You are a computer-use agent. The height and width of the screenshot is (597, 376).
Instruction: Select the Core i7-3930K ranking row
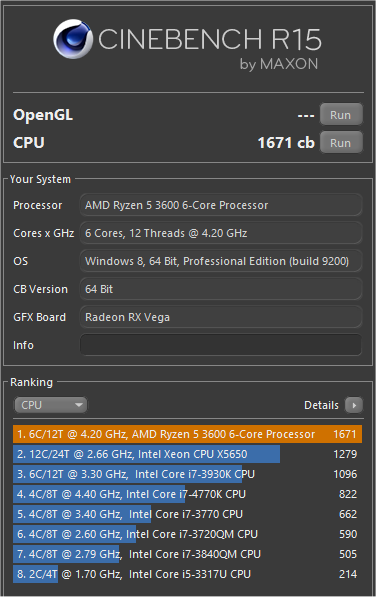(x=187, y=474)
